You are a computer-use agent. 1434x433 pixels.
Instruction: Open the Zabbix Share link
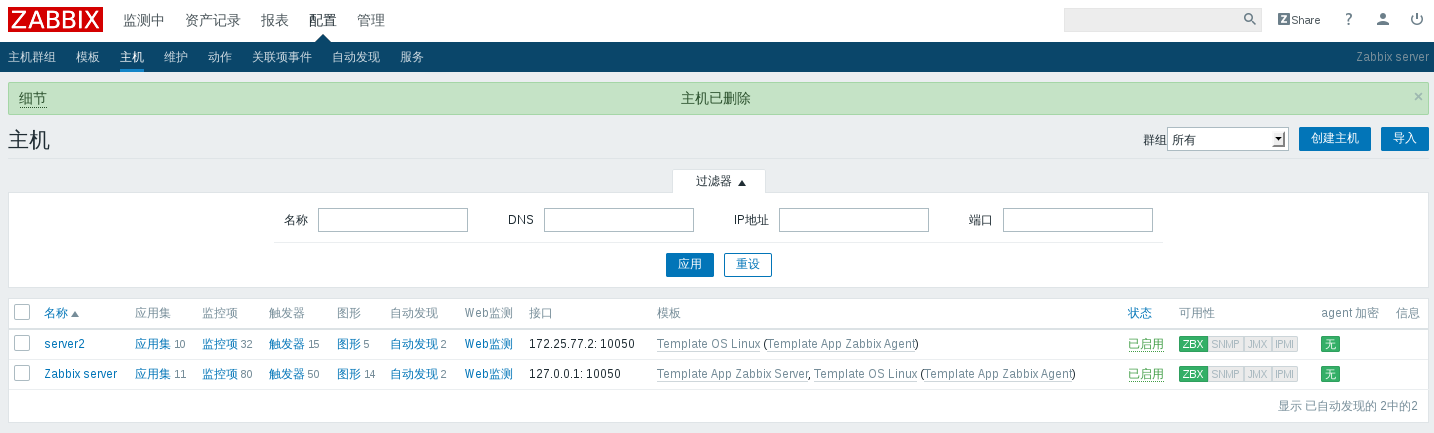(x=1299, y=20)
